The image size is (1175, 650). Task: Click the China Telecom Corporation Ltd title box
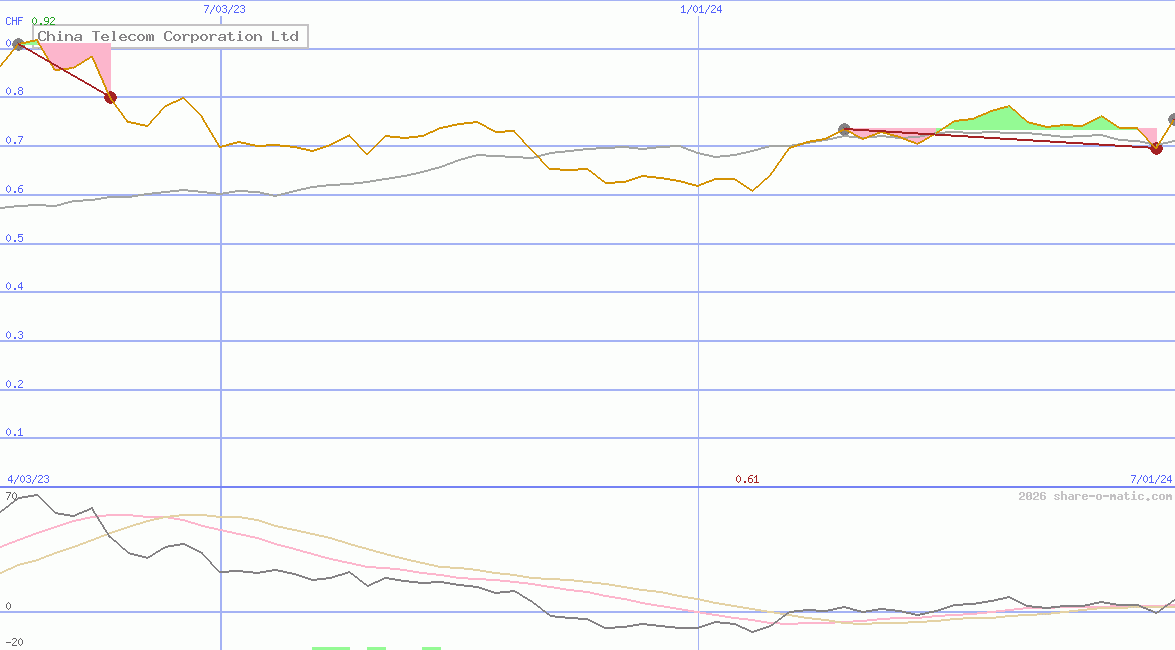170,36
